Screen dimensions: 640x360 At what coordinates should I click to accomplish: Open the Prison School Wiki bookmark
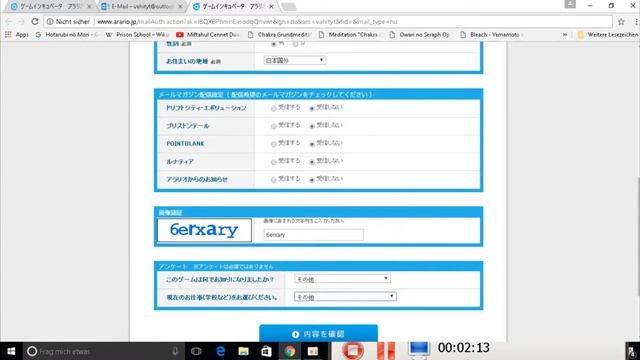(137, 35)
